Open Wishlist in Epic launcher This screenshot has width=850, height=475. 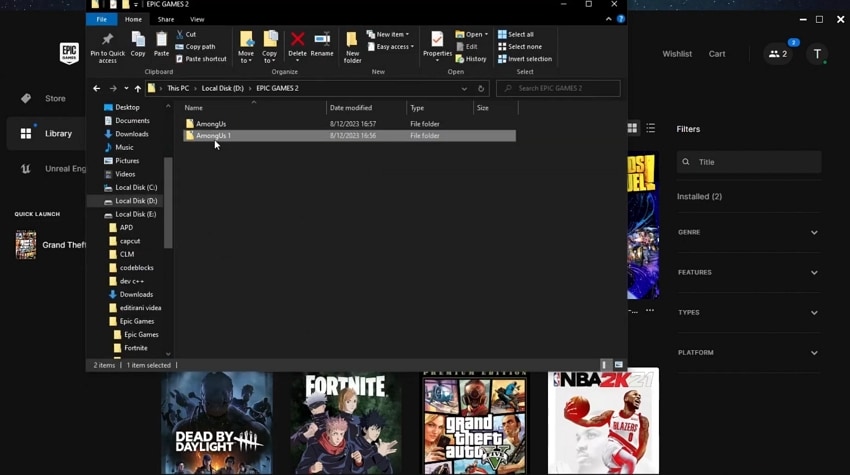677,54
